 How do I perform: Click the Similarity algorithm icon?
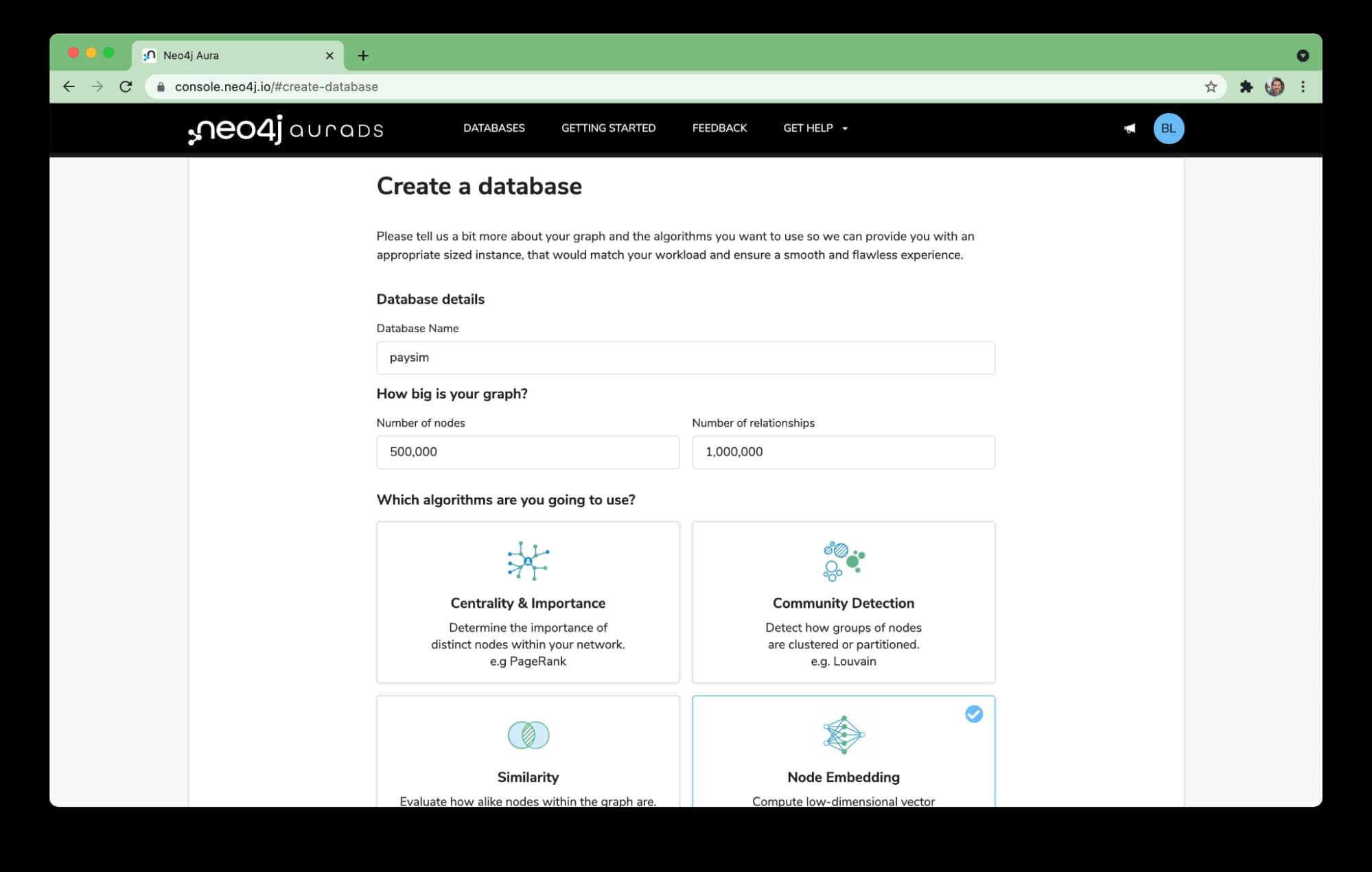pyautogui.click(x=527, y=734)
